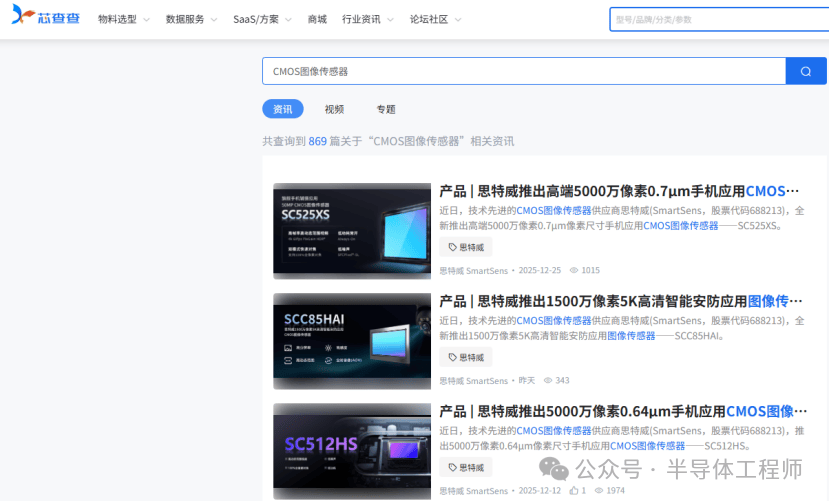The image size is (829, 502).
Task: Open article title about 5000万像素0.7μm手机应用
Action: tap(619, 191)
